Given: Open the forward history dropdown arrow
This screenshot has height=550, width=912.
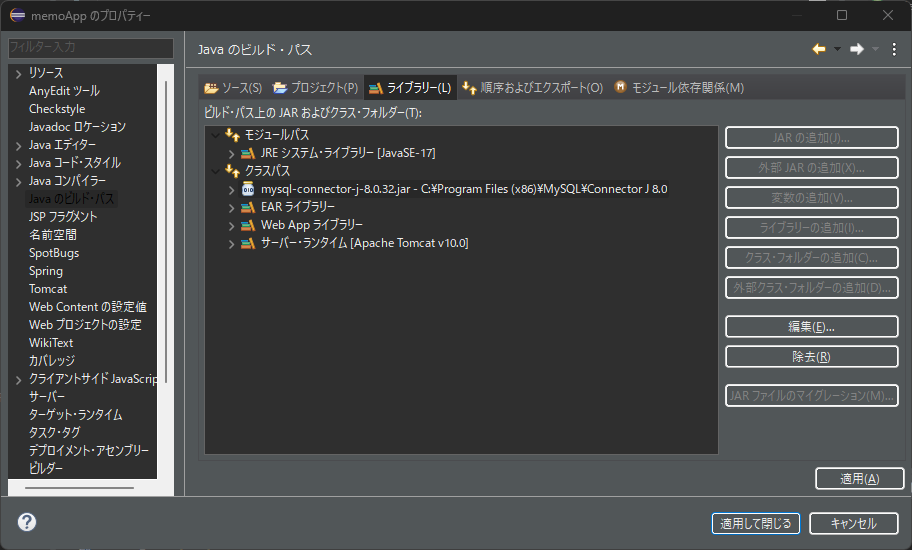Looking at the screenshot, I should [x=875, y=49].
